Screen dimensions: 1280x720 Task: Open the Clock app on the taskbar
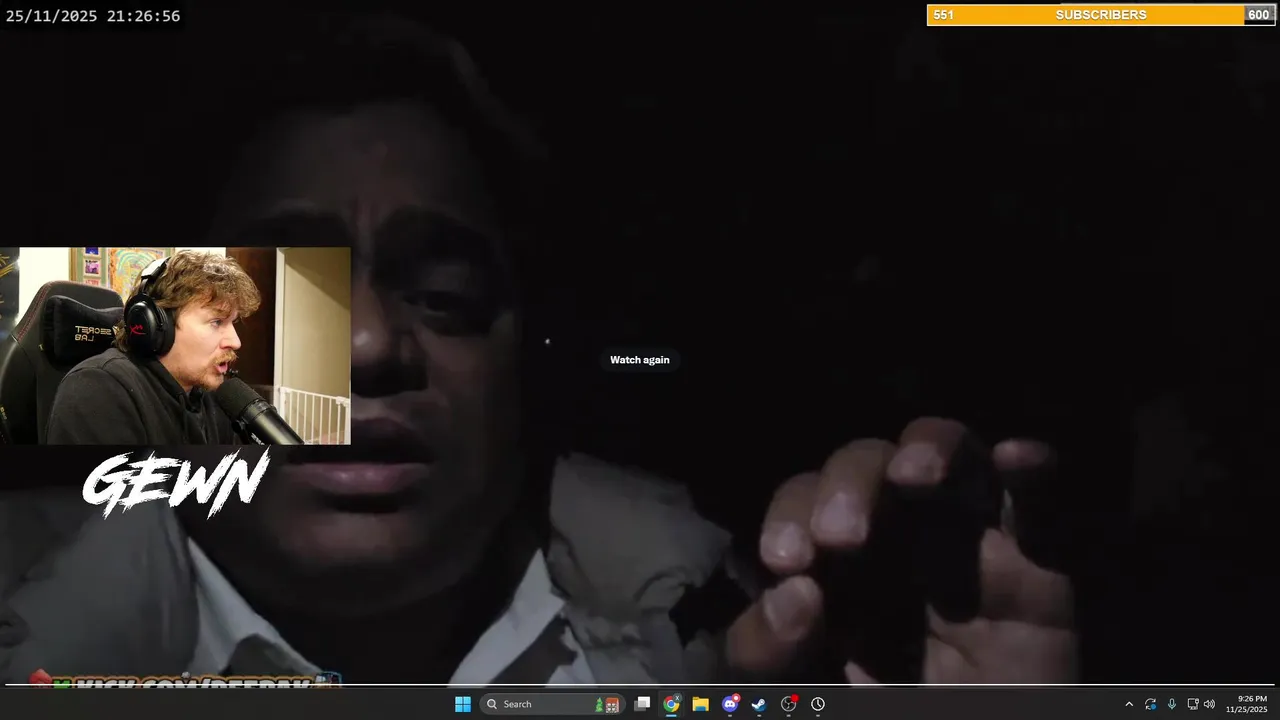pyautogui.click(x=818, y=704)
